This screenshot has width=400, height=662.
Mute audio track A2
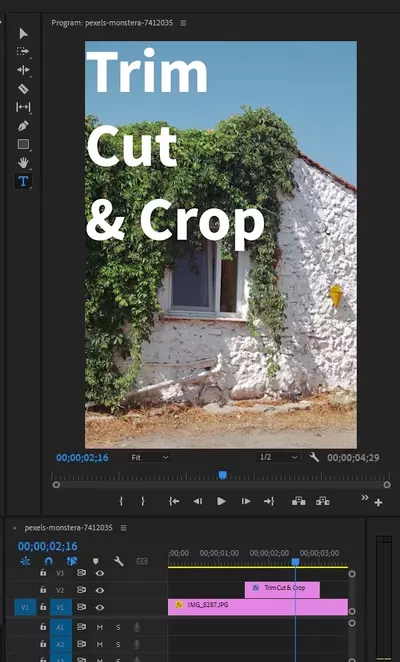click(x=100, y=644)
